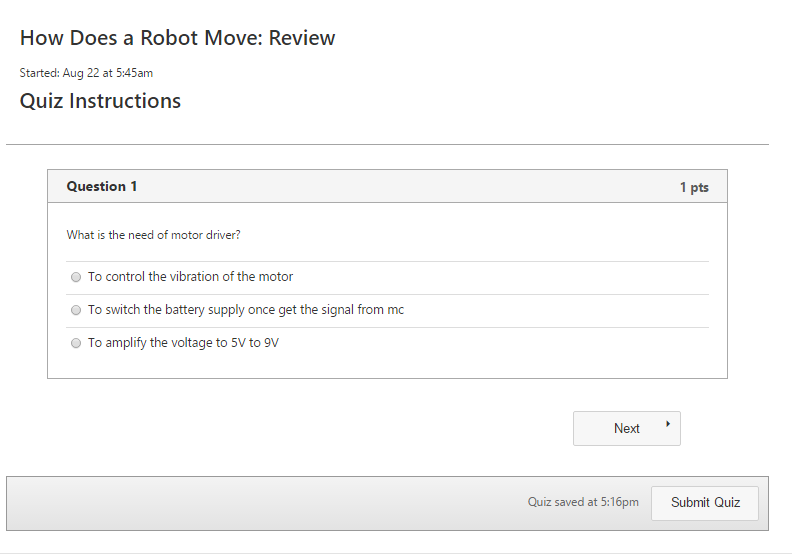792x554 pixels.
Task: Click the "1 pts" points label
Action: [x=694, y=187]
